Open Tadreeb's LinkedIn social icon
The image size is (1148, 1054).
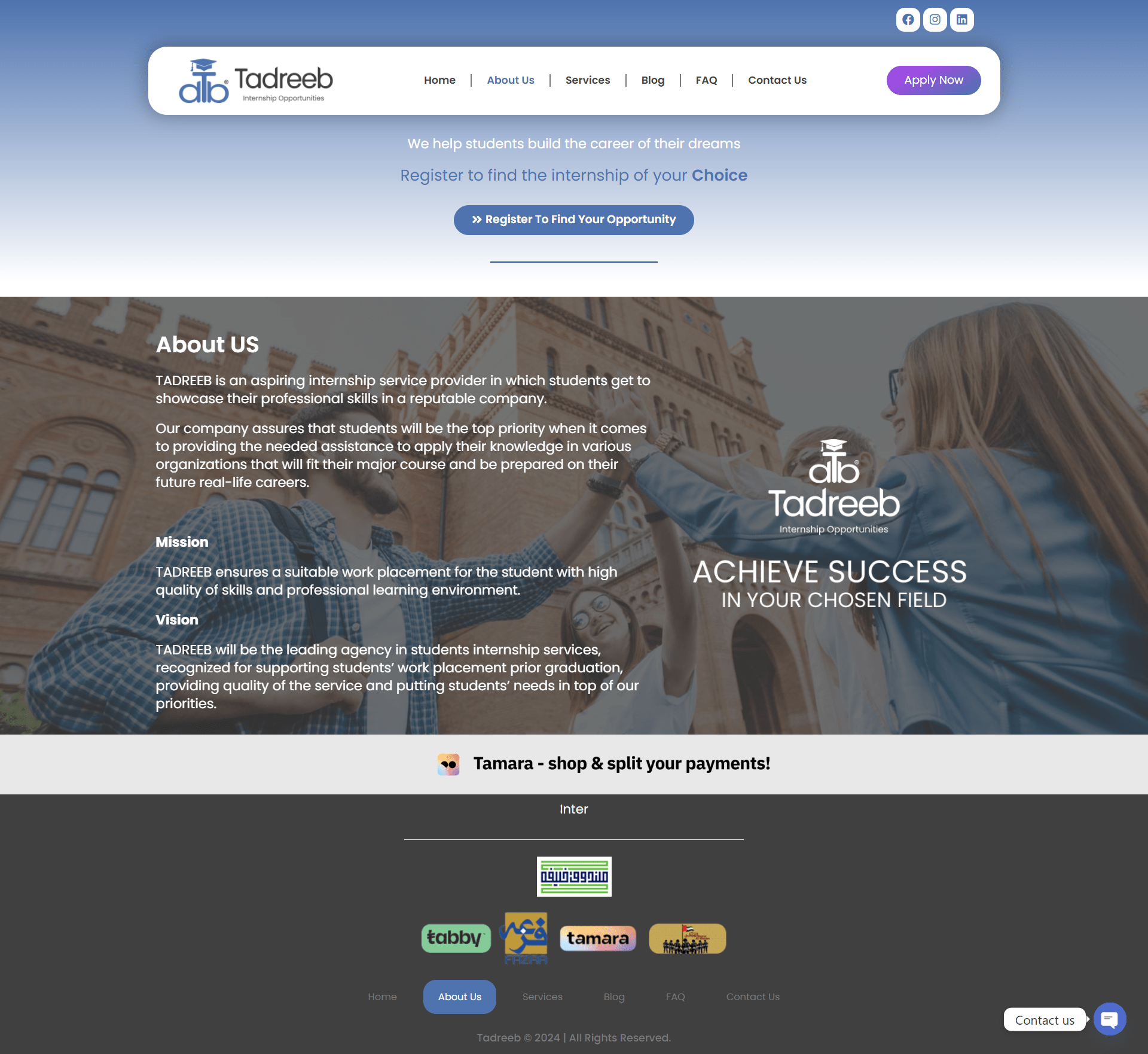tap(962, 20)
